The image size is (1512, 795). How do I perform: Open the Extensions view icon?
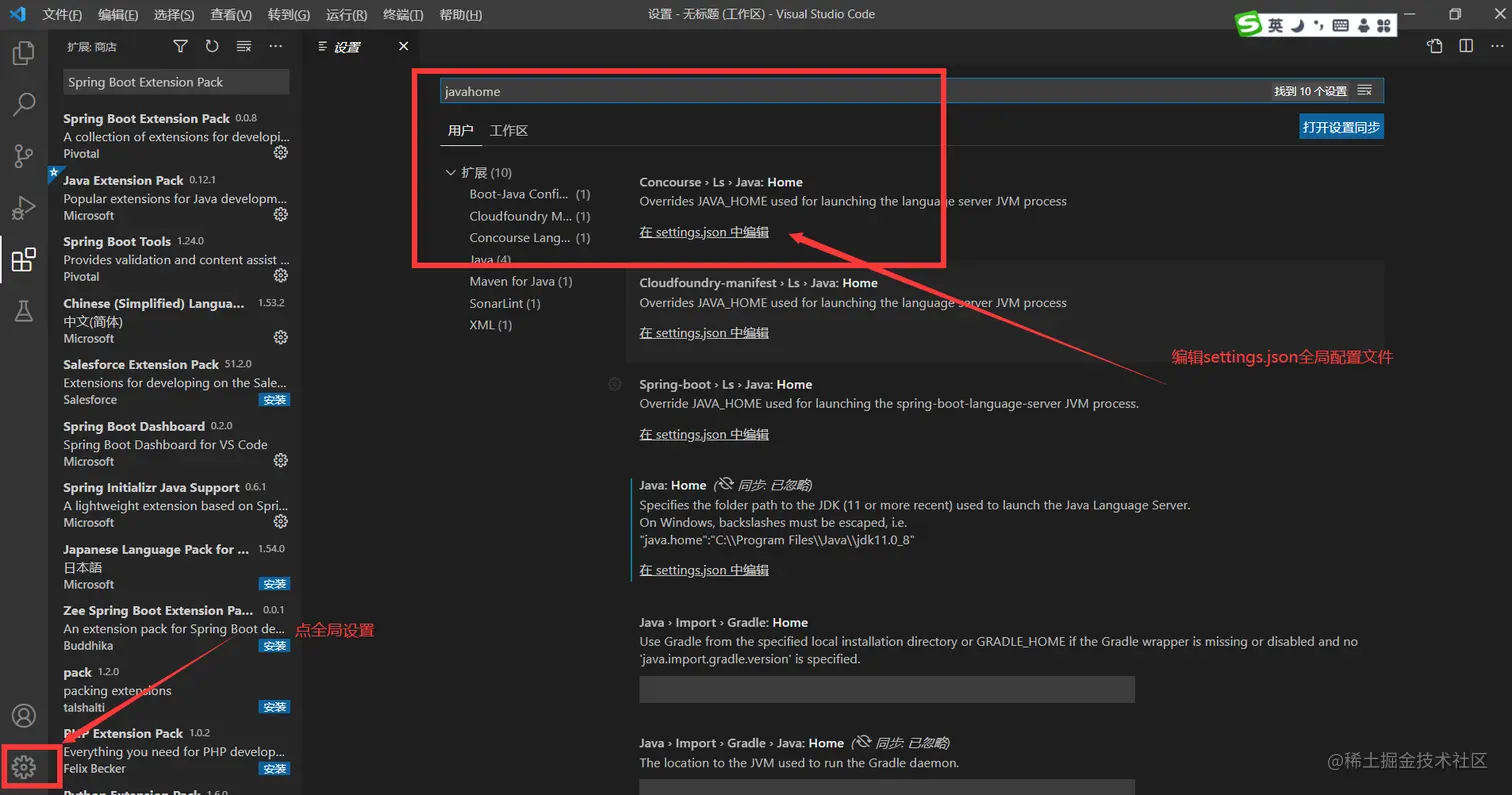coord(23,260)
